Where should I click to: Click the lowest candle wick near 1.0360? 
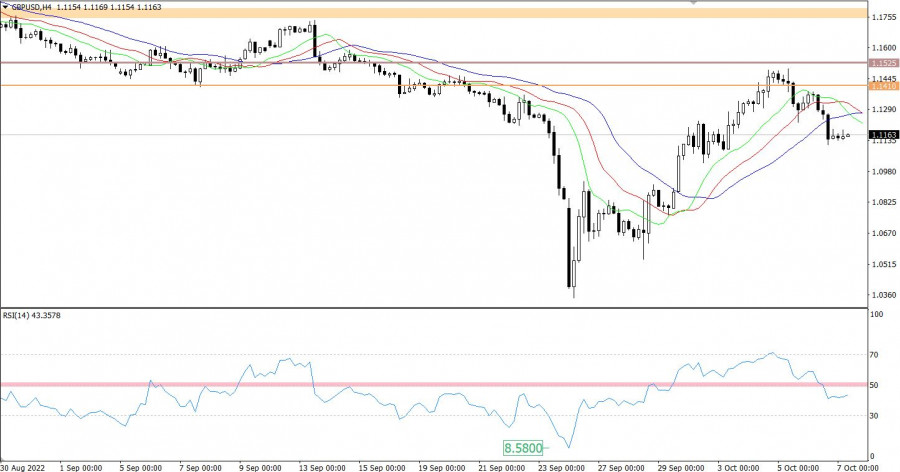574,296
